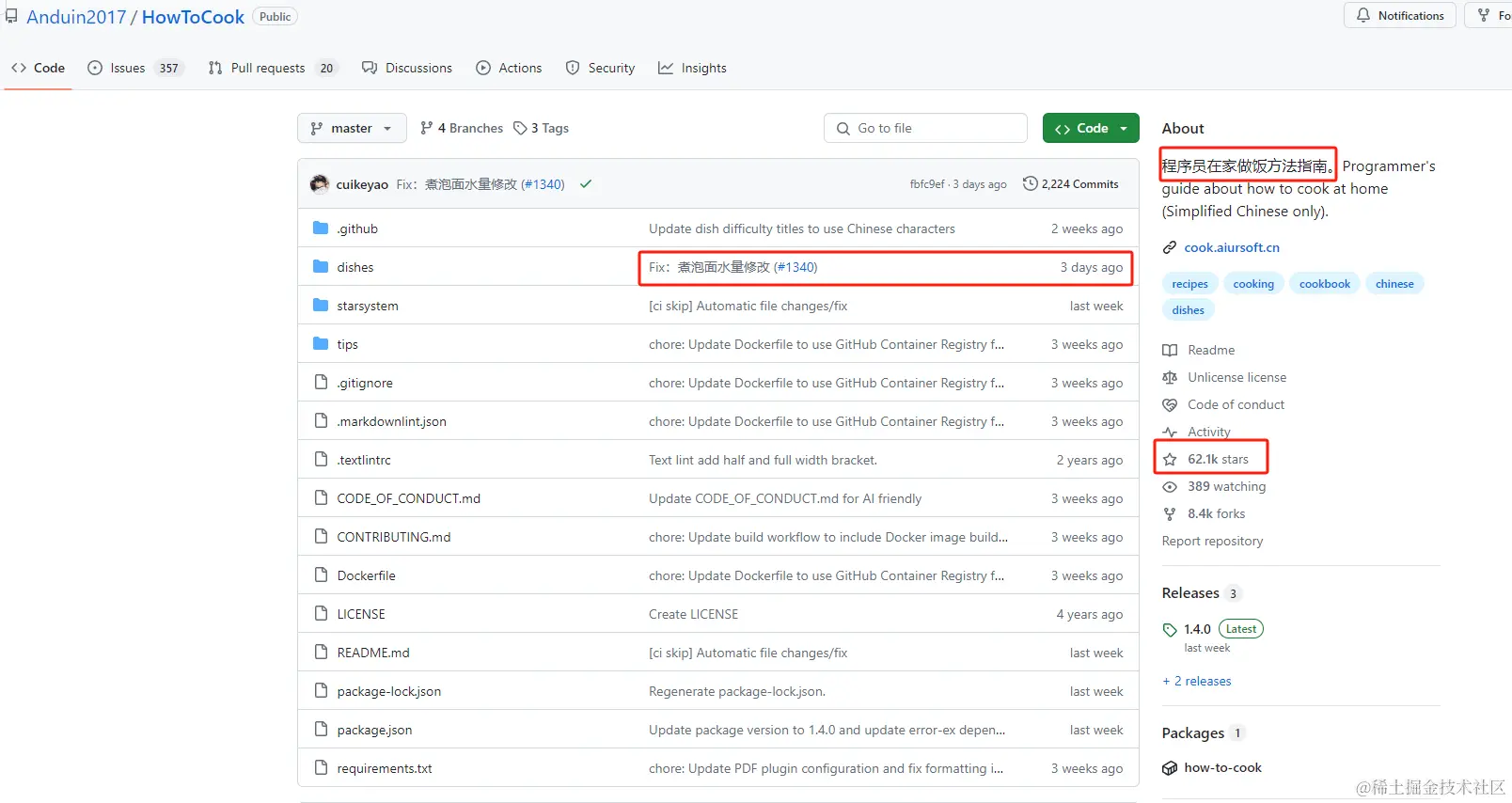Click the .textlintrc file icon
The image size is (1512, 803).
point(321,459)
